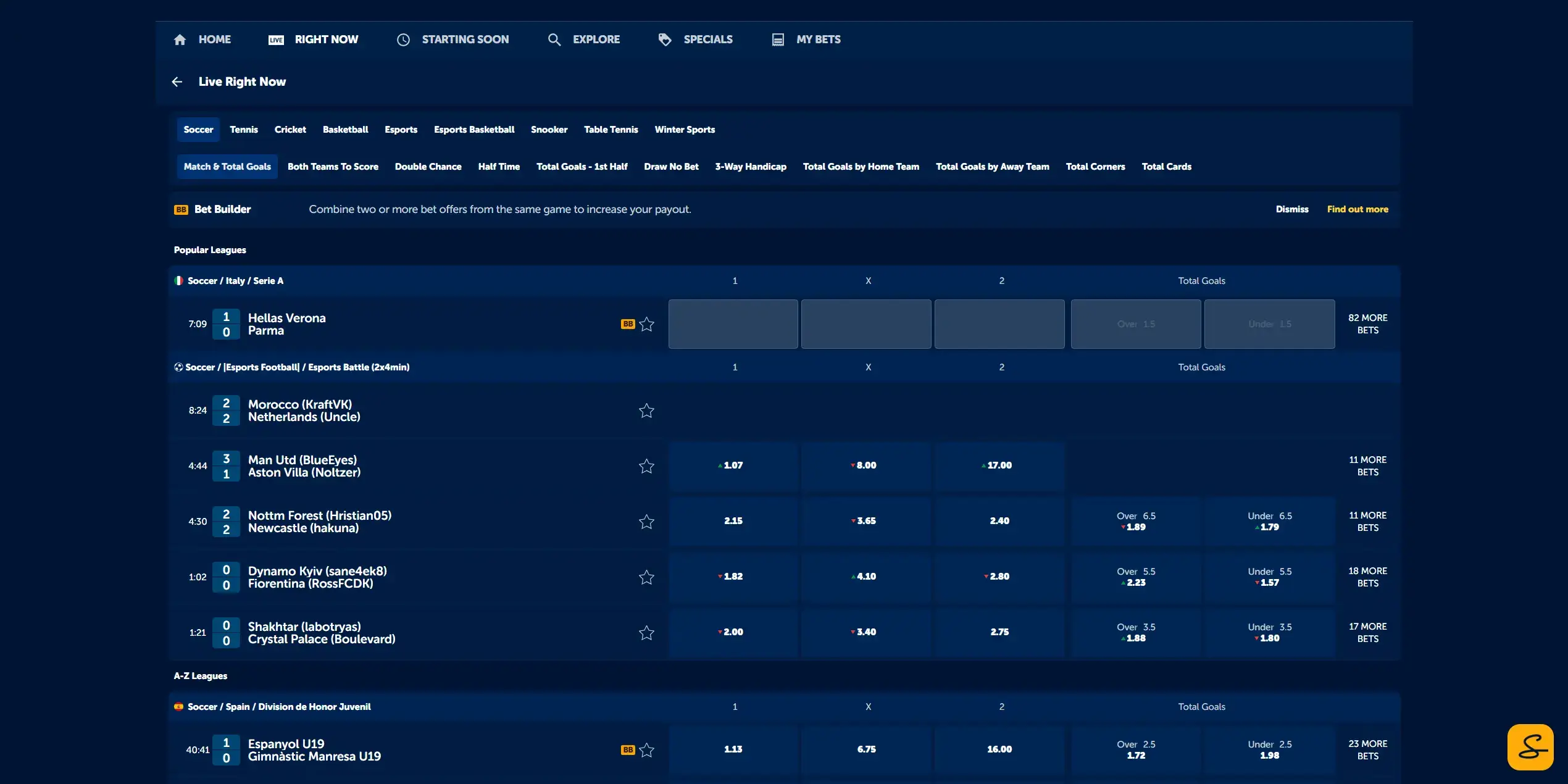
Task: Select odds 1.07 for Man Utd win
Action: pos(733,465)
